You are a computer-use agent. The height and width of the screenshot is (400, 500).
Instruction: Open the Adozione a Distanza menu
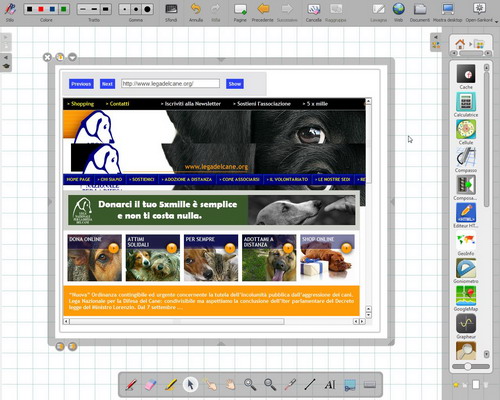tap(187, 179)
